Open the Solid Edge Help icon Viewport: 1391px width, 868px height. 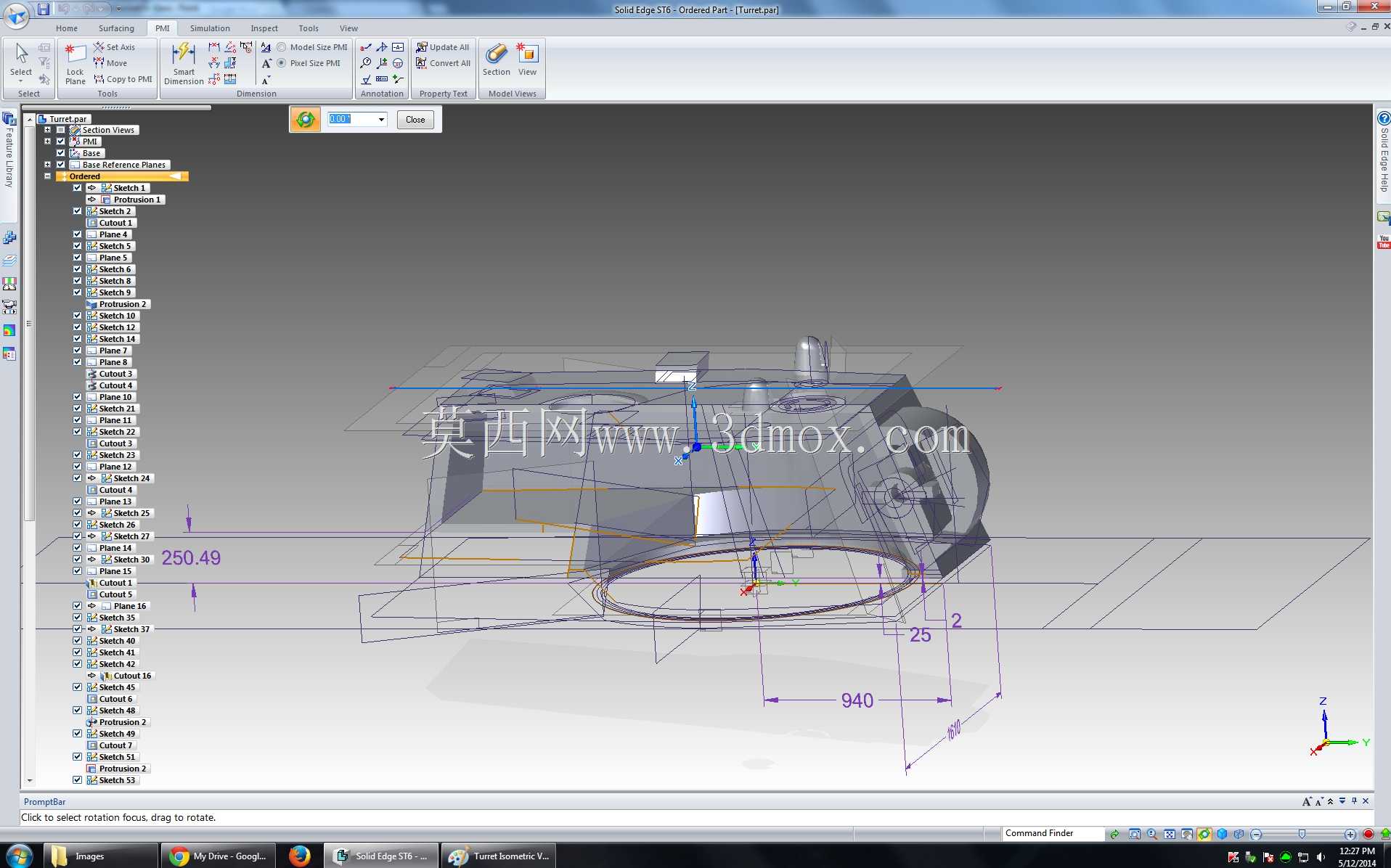(1384, 118)
